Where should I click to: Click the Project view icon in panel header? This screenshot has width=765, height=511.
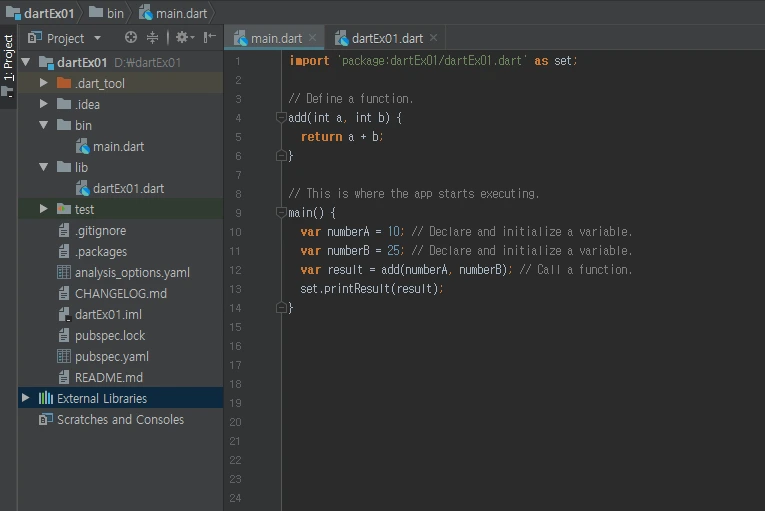tap(35, 38)
